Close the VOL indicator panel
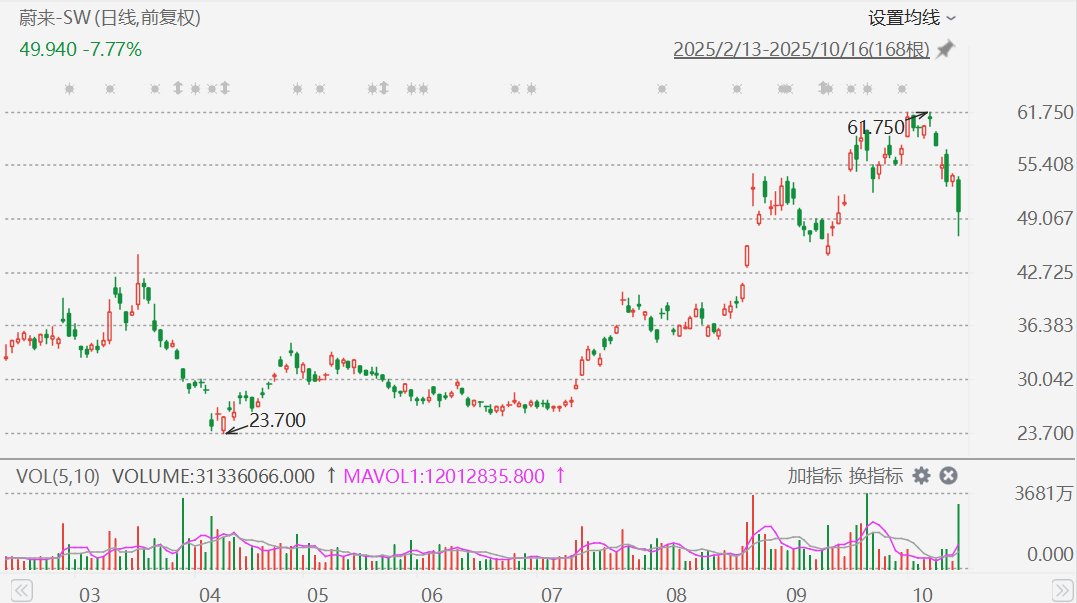 (949, 476)
